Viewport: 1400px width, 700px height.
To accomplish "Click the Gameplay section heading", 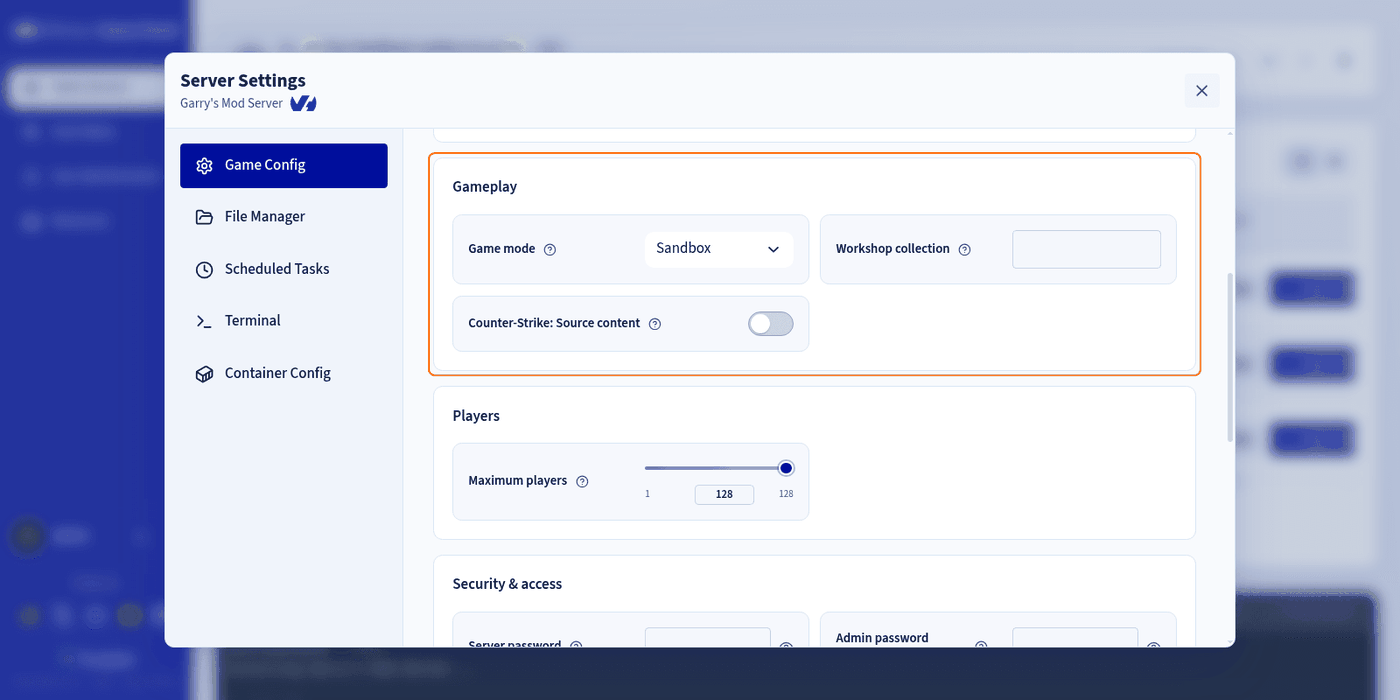I will 485,187.
